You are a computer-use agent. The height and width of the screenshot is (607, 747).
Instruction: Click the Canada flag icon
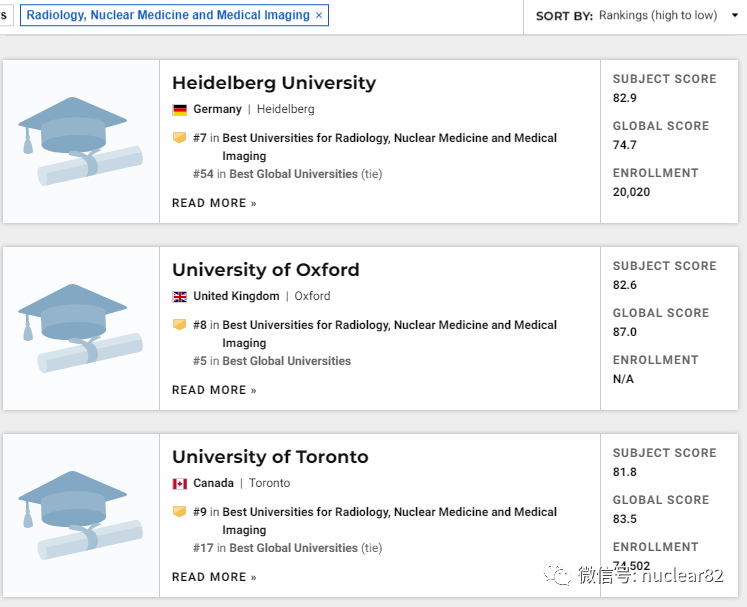coord(180,484)
